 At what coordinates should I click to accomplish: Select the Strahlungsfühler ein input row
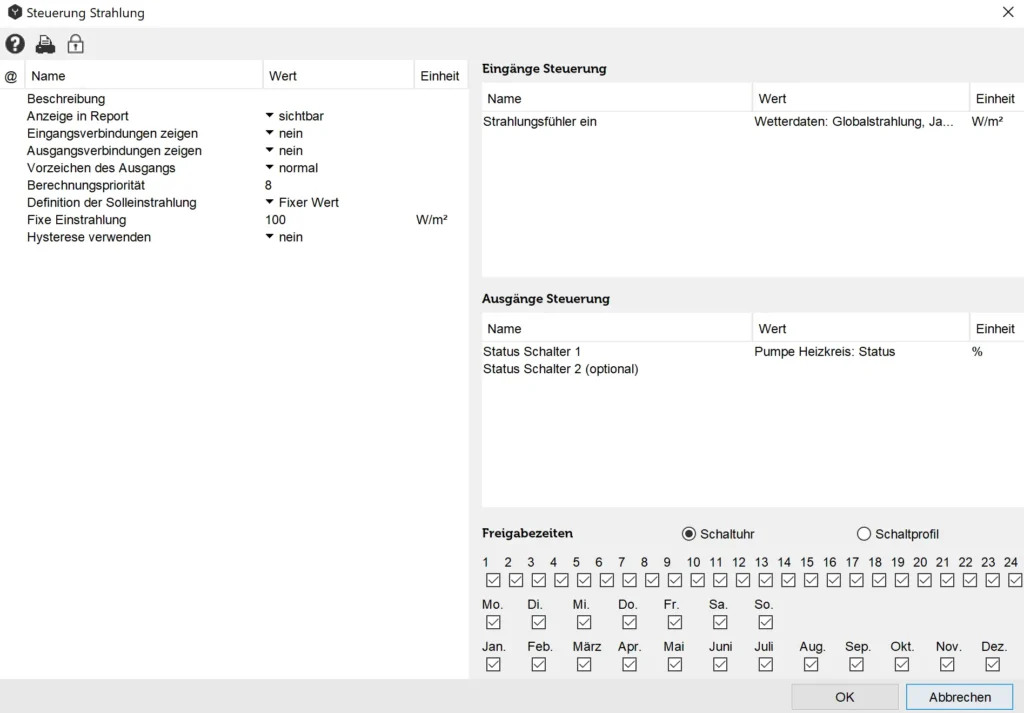(753, 121)
